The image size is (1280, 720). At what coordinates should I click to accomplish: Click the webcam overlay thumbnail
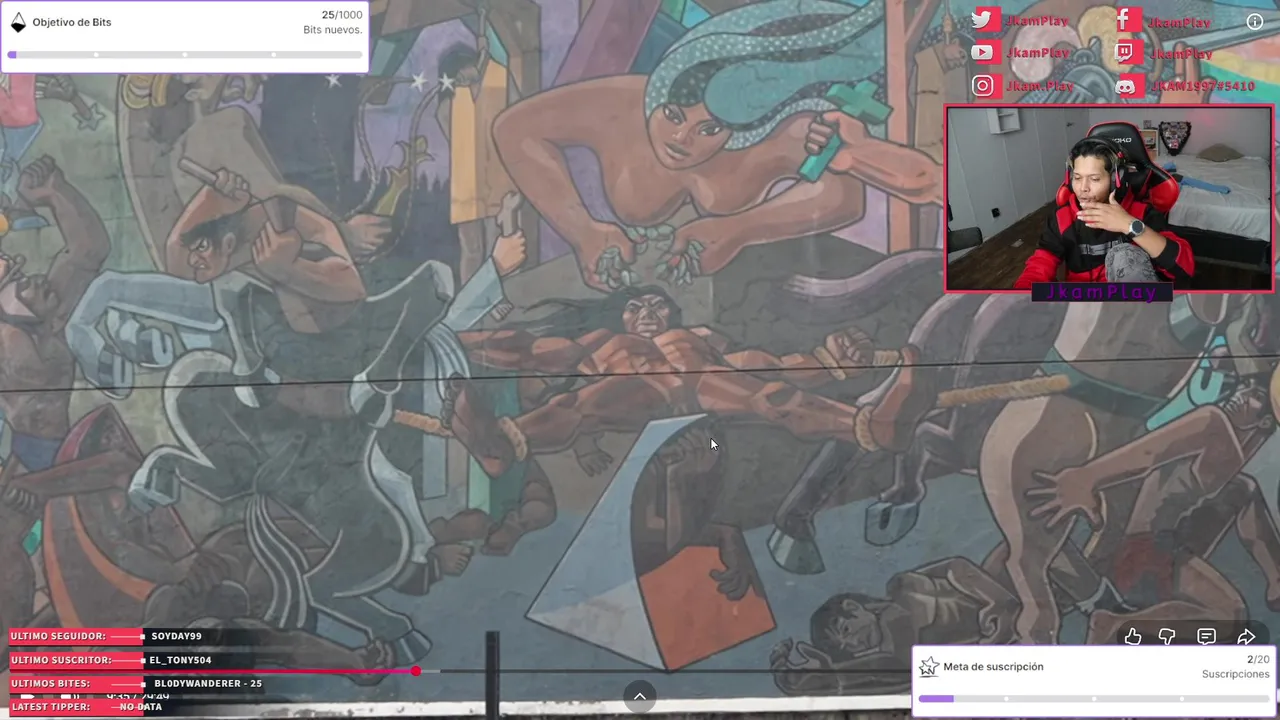pos(1109,199)
